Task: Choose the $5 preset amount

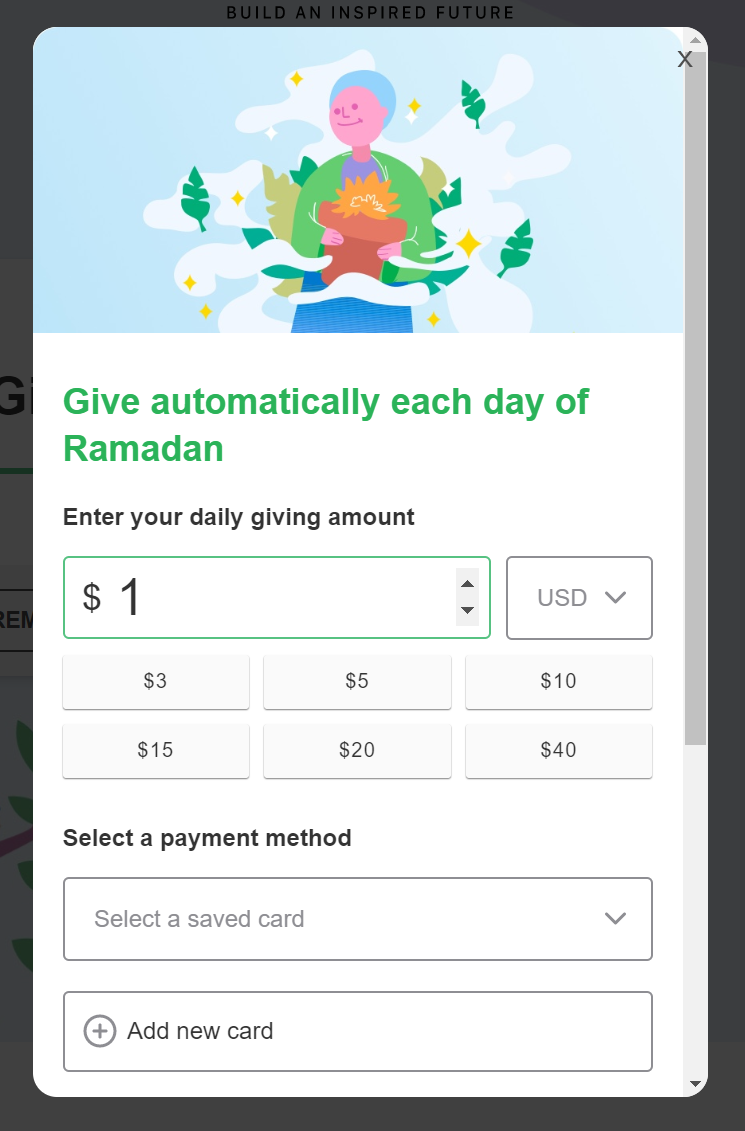Action: tap(357, 682)
